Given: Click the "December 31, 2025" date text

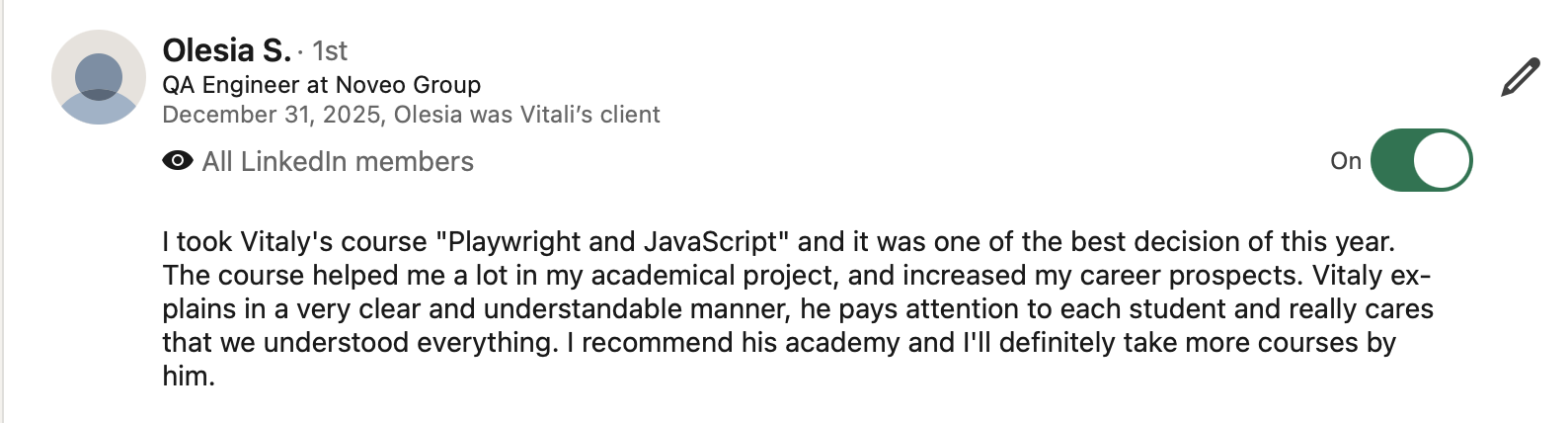Looking at the screenshot, I should tap(272, 115).
